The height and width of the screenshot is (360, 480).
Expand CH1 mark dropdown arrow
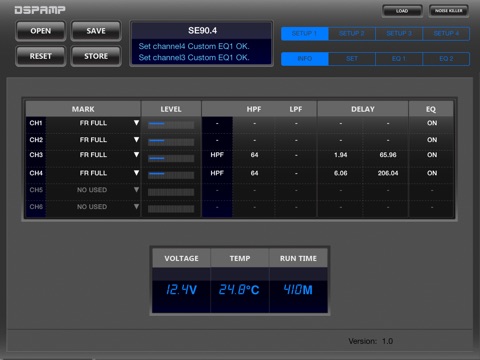click(x=136, y=123)
